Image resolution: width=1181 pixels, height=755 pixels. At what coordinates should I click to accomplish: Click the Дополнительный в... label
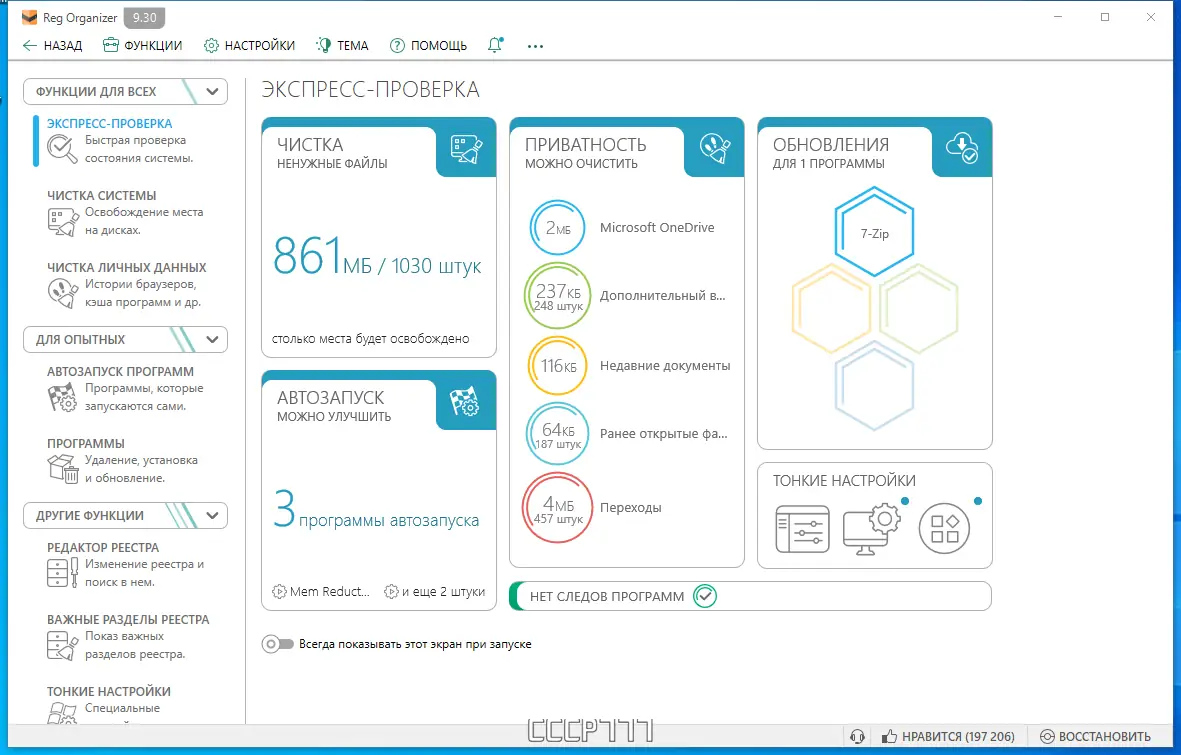point(663,295)
